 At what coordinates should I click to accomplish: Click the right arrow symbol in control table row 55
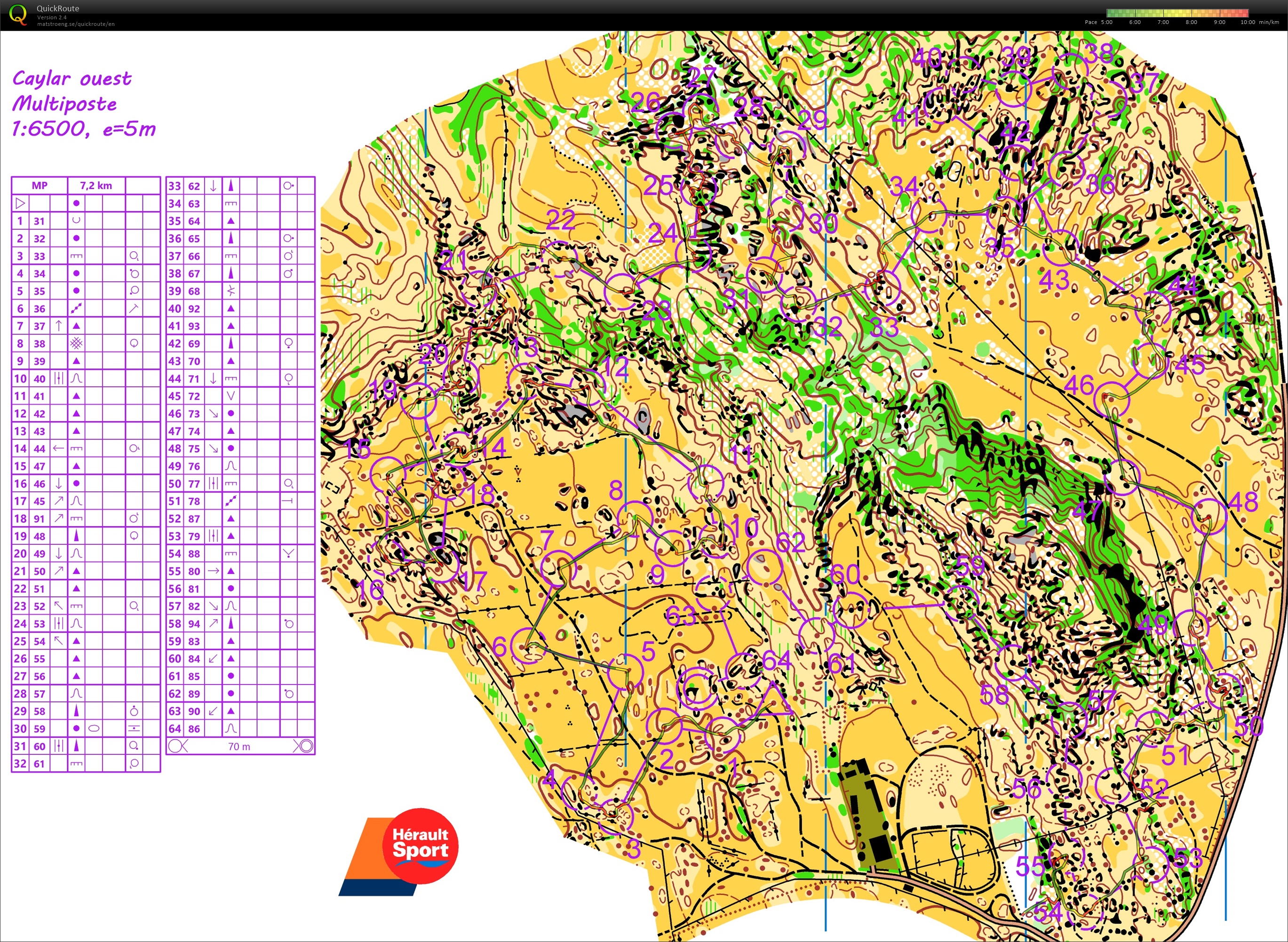coord(213,571)
